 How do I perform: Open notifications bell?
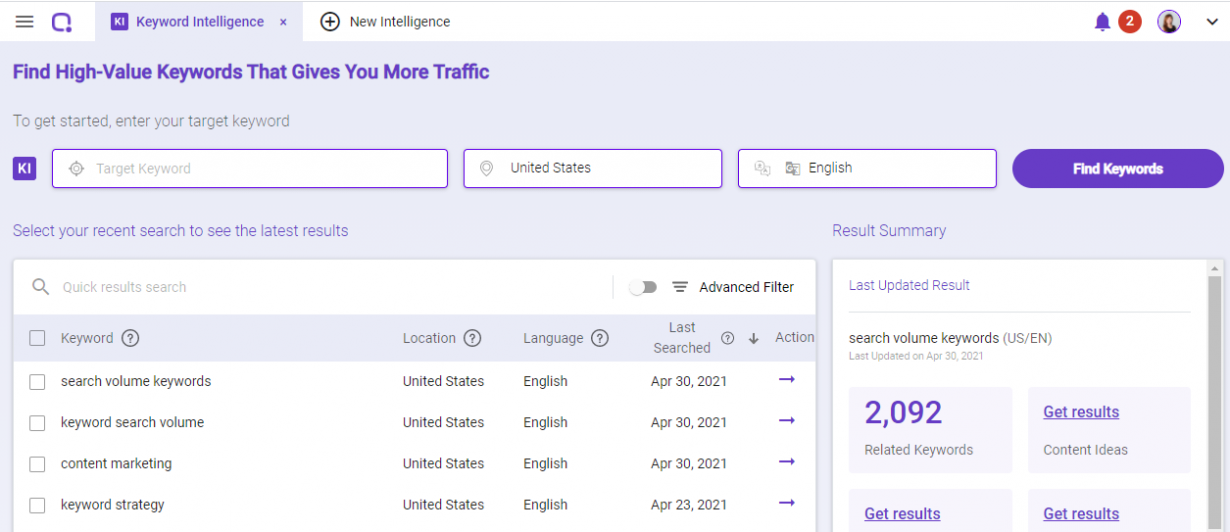click(1102, 22)
